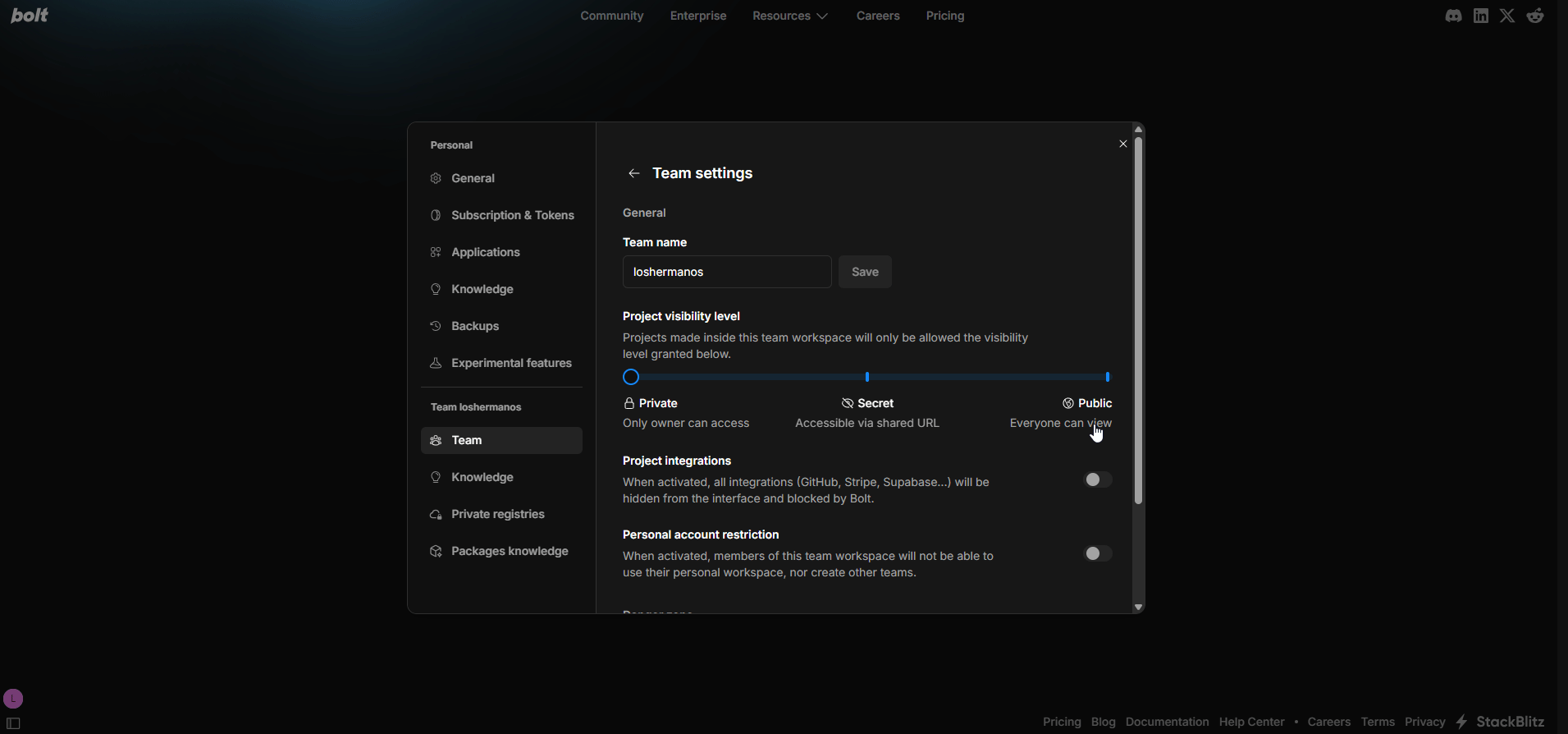Open the Community nav item
Viewport: 1568px width, 734px height.
coord(612,16)
